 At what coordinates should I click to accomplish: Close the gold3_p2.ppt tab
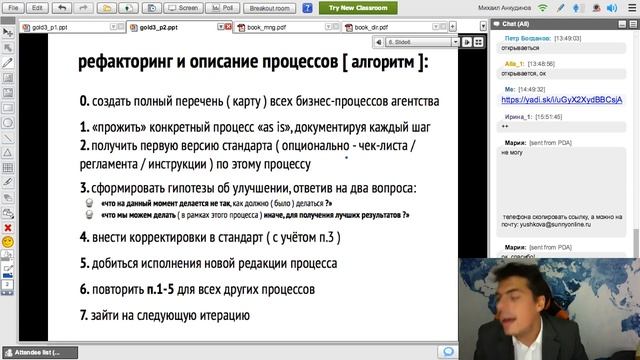pos(228,27)
